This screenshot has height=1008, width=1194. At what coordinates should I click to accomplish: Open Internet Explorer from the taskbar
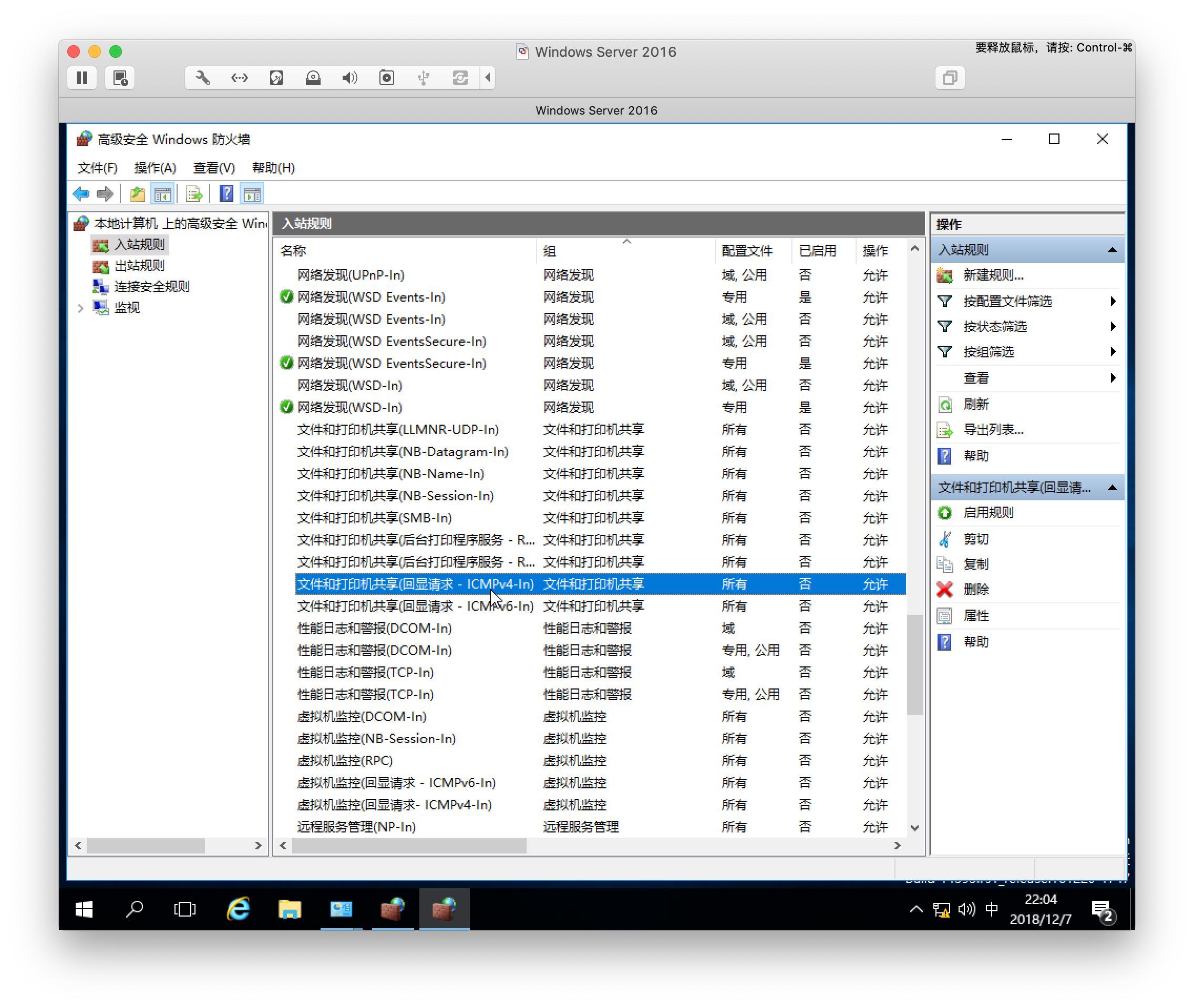[x=238, y=909]
